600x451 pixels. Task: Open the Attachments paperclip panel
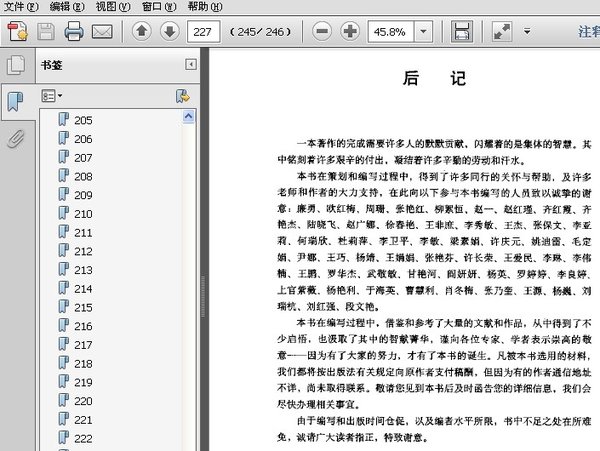pos(15,138)
